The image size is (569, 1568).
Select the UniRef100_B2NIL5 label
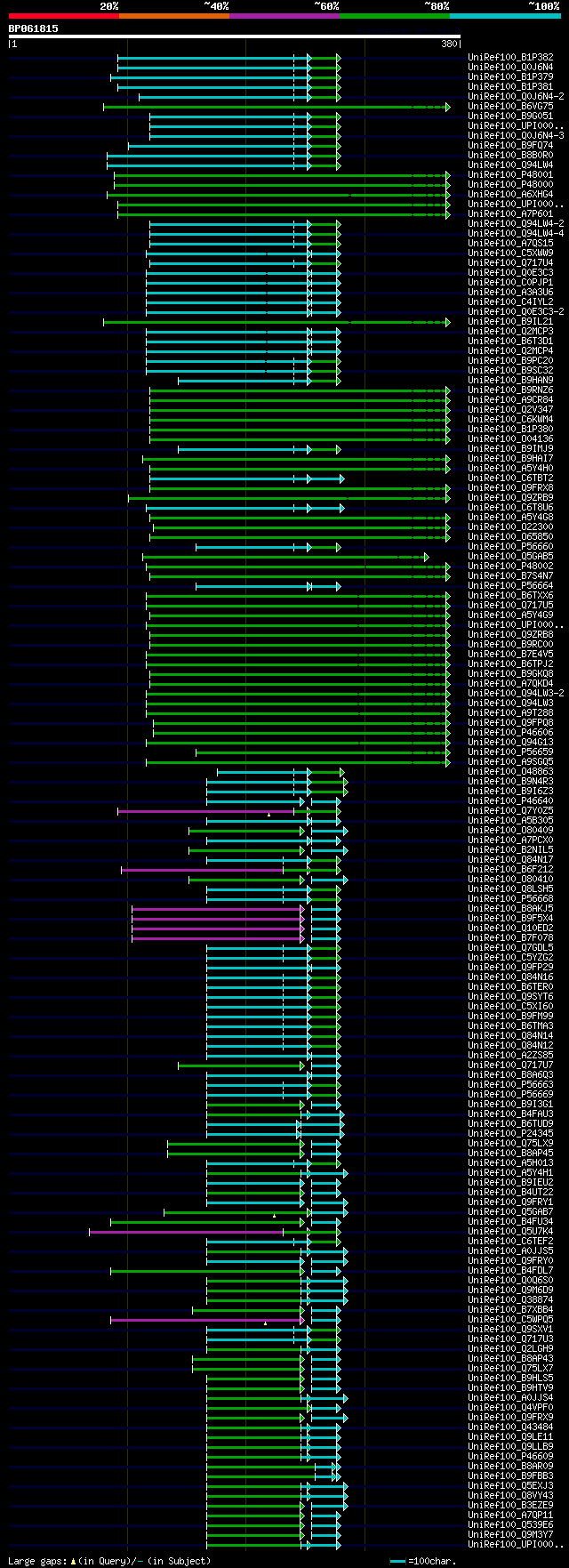click(x=510, y=850)
